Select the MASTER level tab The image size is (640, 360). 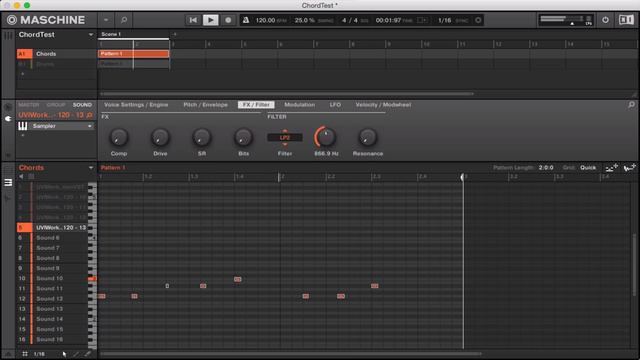(29, 105)
